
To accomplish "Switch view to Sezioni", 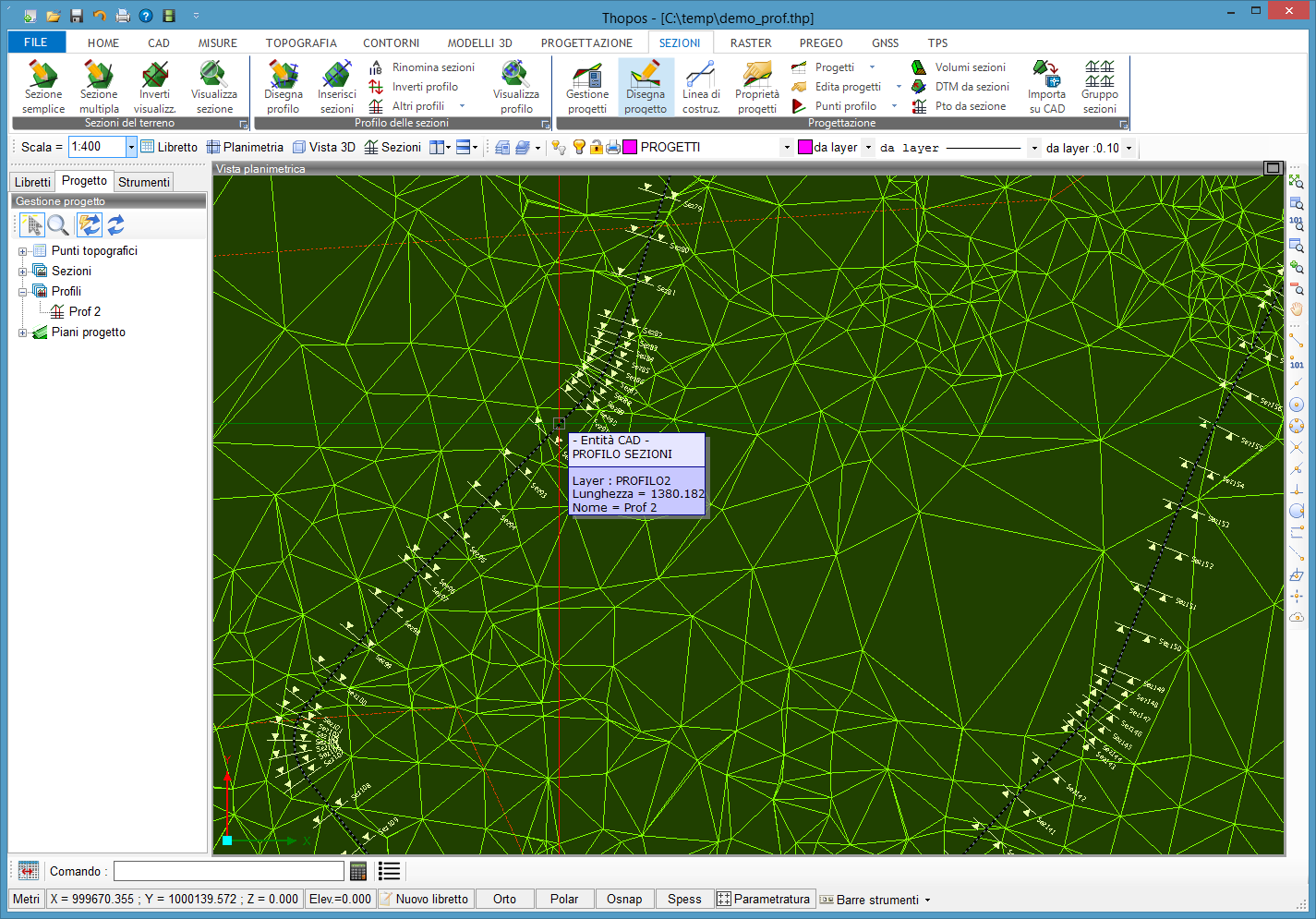I will 392,147.
